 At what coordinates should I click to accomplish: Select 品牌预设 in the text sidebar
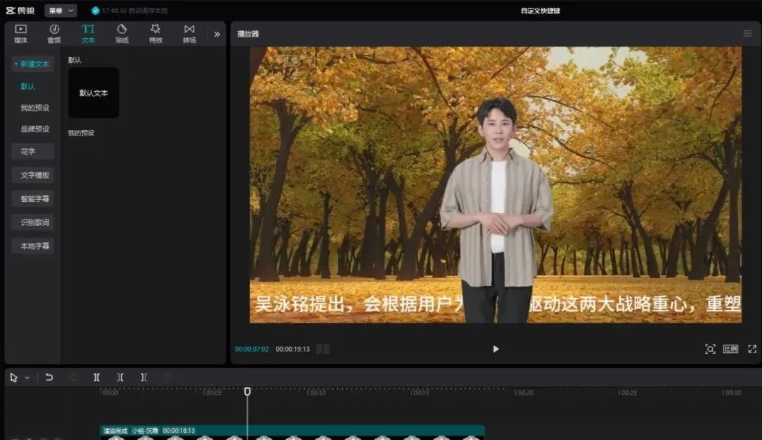pos(35,129)
